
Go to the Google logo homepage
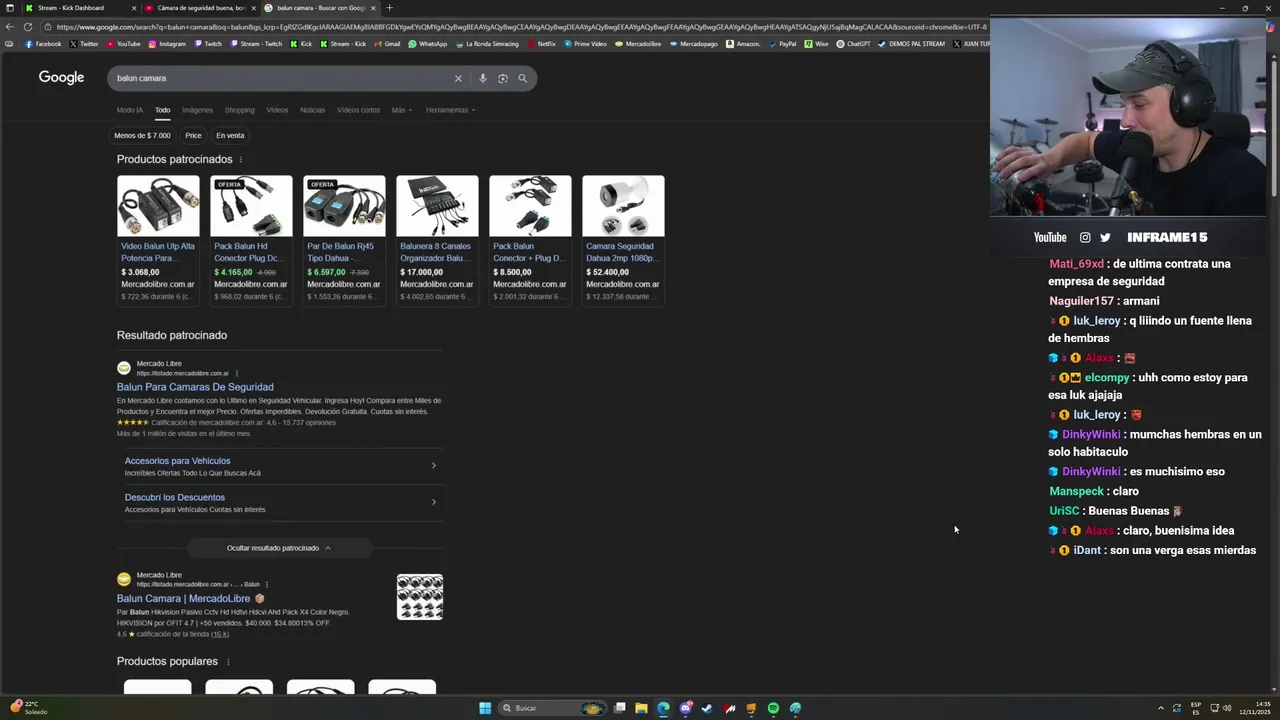pyautogui.click(x=61, y=78)
